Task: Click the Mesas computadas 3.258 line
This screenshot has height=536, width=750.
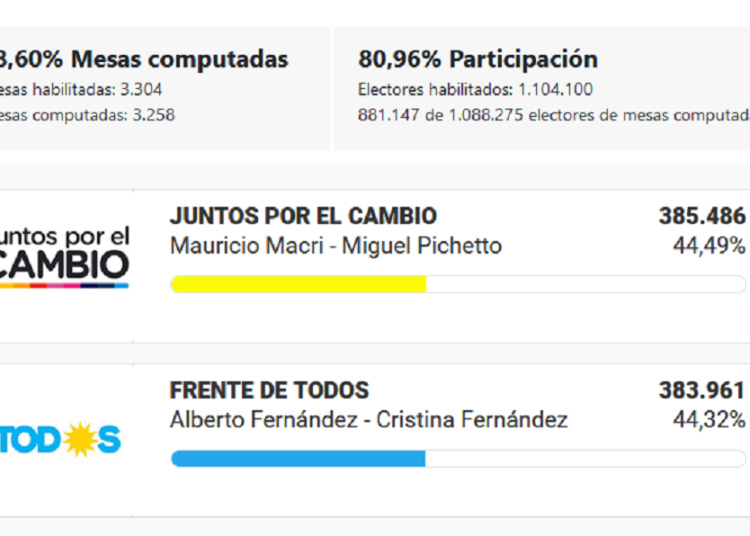Action: point(88,115)
